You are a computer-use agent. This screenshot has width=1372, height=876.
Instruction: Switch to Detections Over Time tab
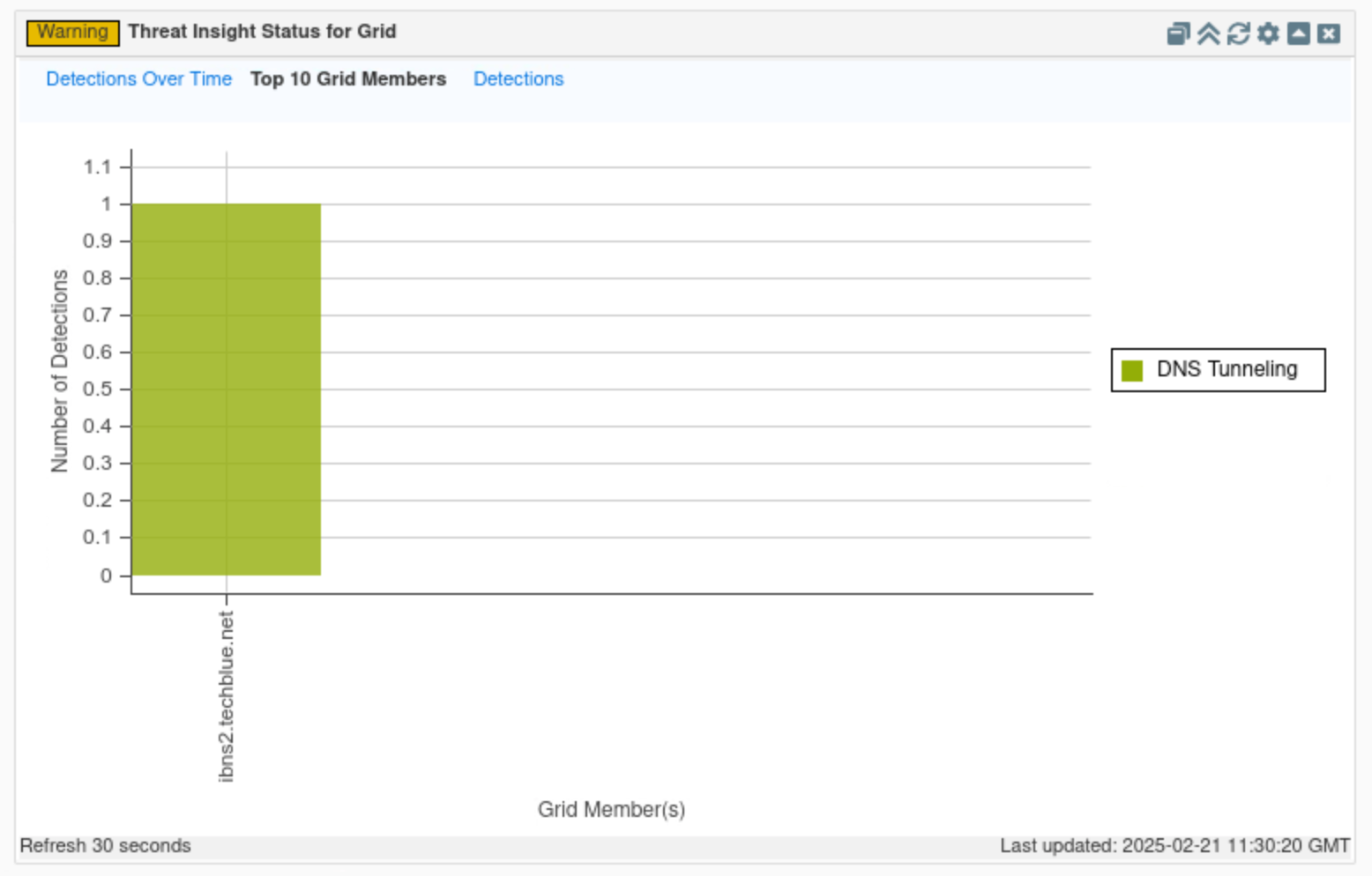point(138,79)
